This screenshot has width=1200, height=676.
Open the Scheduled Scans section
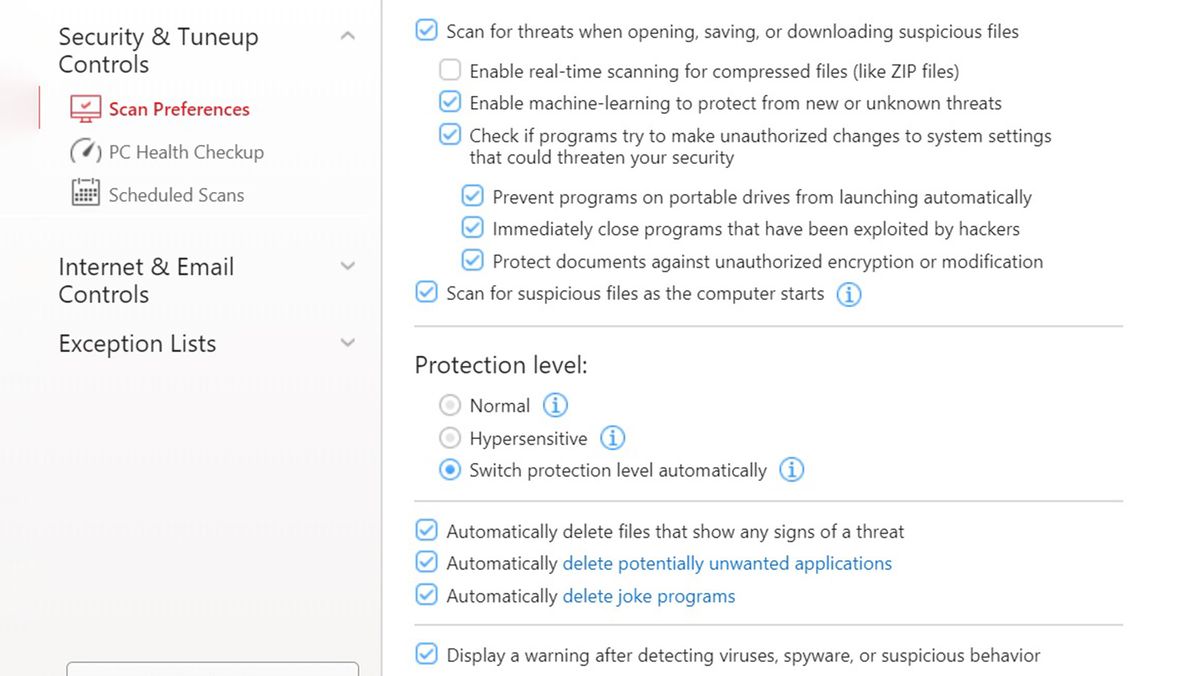(176, 194)
